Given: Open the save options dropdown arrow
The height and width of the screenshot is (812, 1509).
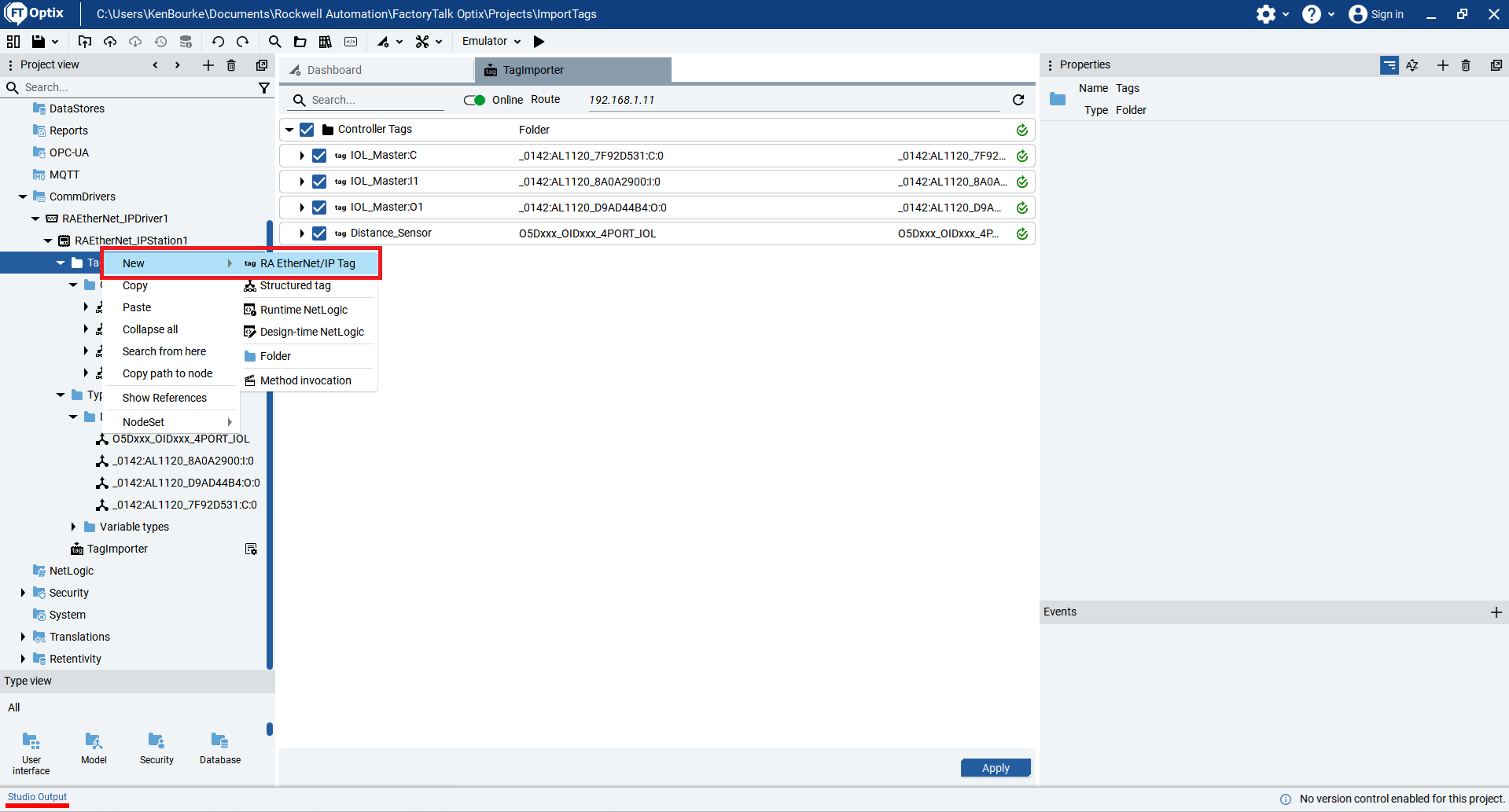Looking at the screenshot, I should [x=55, y=42].
